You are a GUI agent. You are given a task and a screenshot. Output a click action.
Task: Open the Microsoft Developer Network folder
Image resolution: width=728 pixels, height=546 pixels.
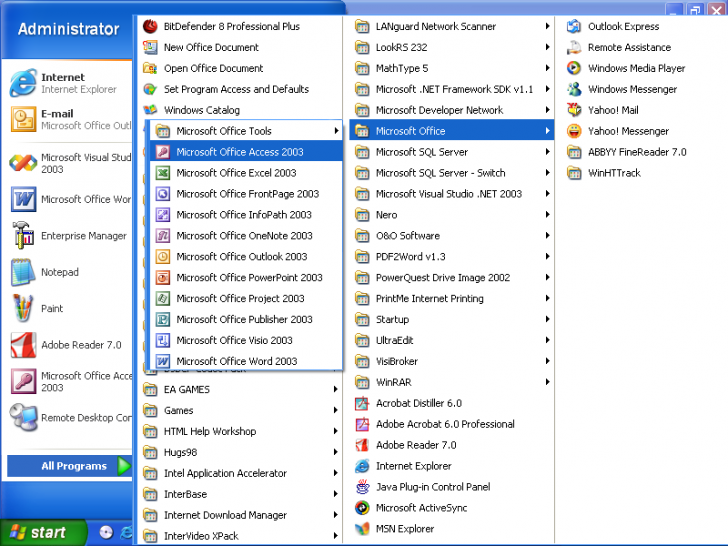pyautogui.click(x=452, y=110)
